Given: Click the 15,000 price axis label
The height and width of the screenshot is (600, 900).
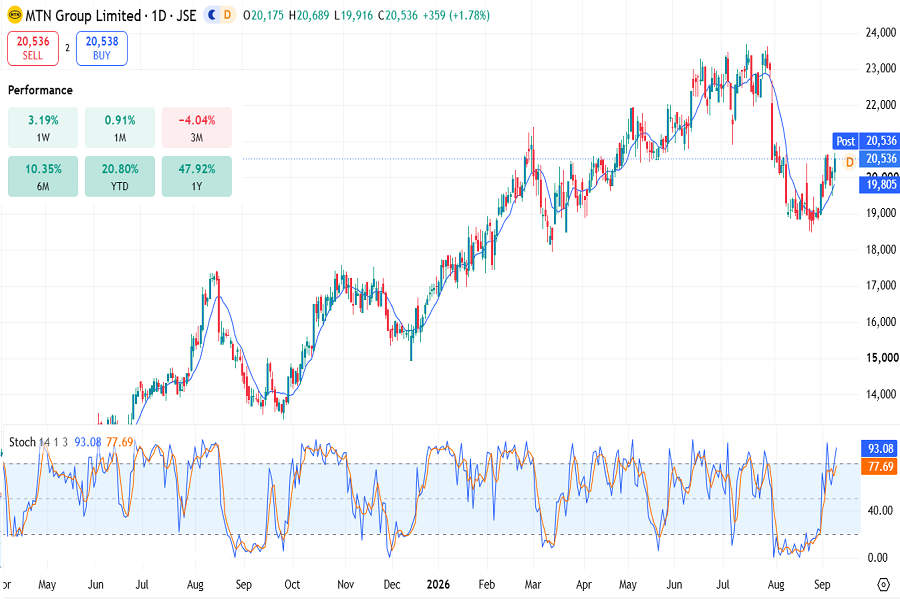Looking at the screenshot, I should 882,358.
